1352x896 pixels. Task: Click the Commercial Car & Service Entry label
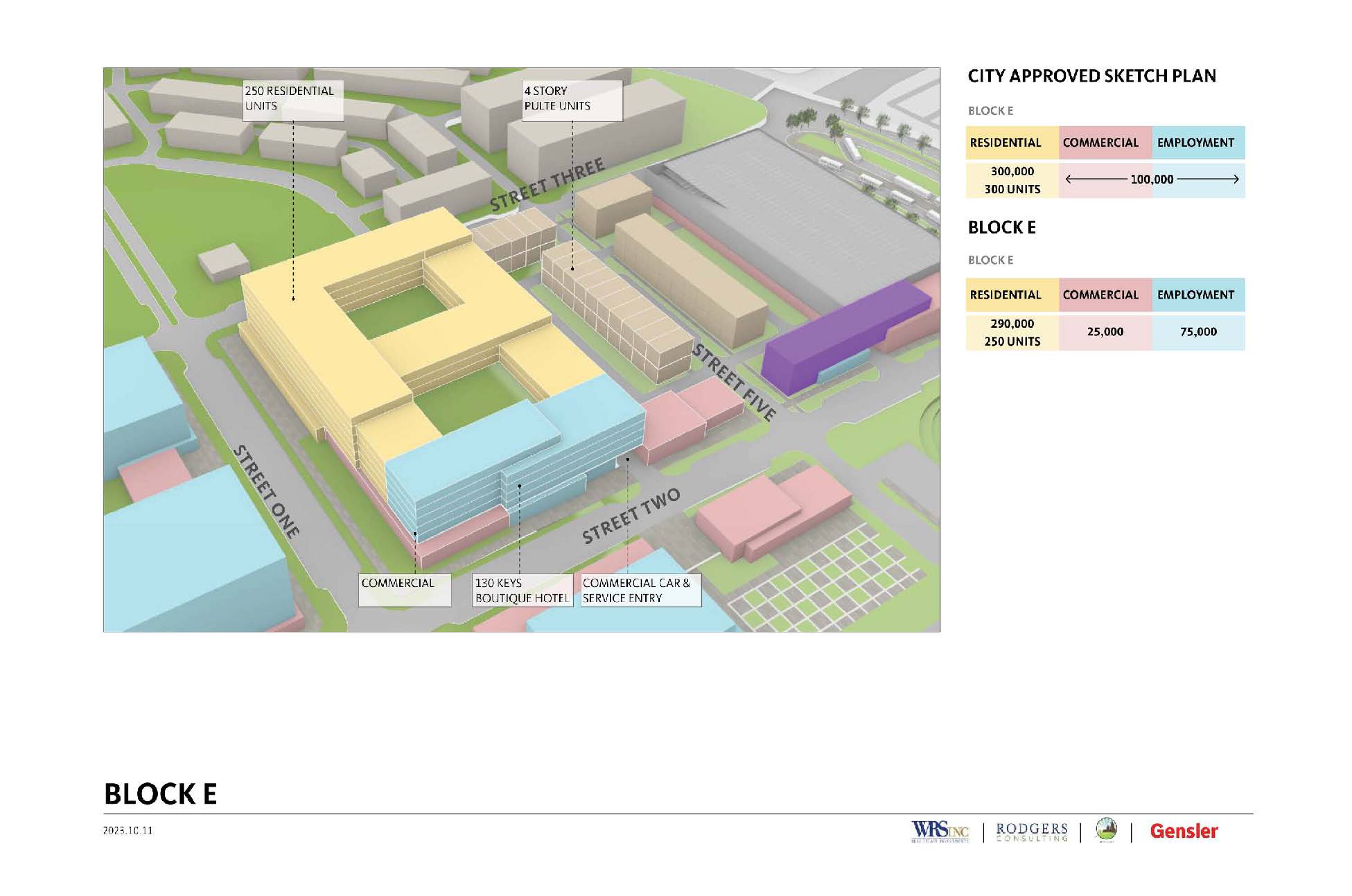pos(640,590)
